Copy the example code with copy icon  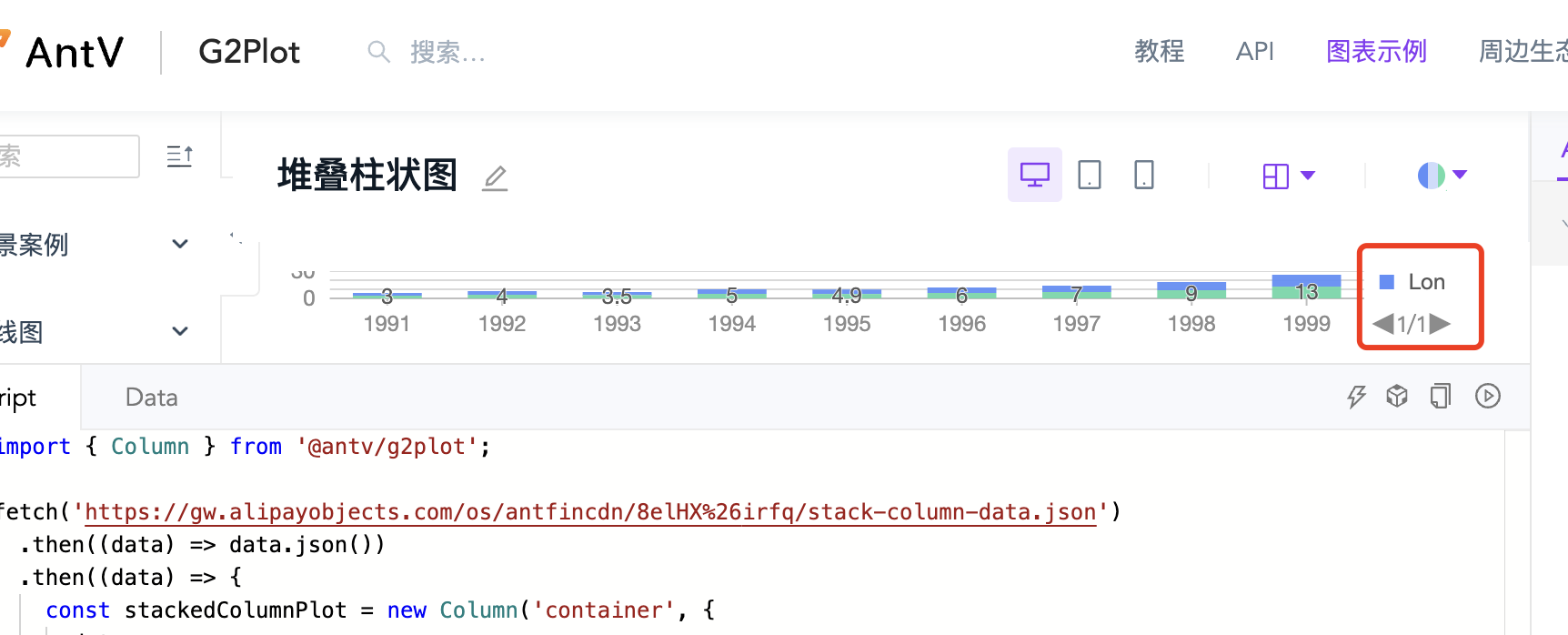pyautogui.click(x=1441, y=396)
